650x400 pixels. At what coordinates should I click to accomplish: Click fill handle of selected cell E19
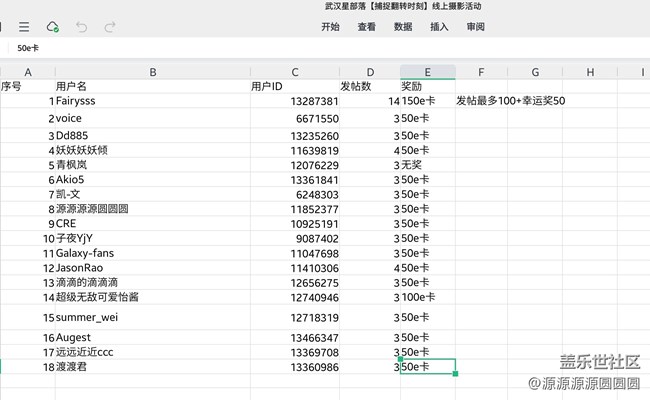(455, 373)
